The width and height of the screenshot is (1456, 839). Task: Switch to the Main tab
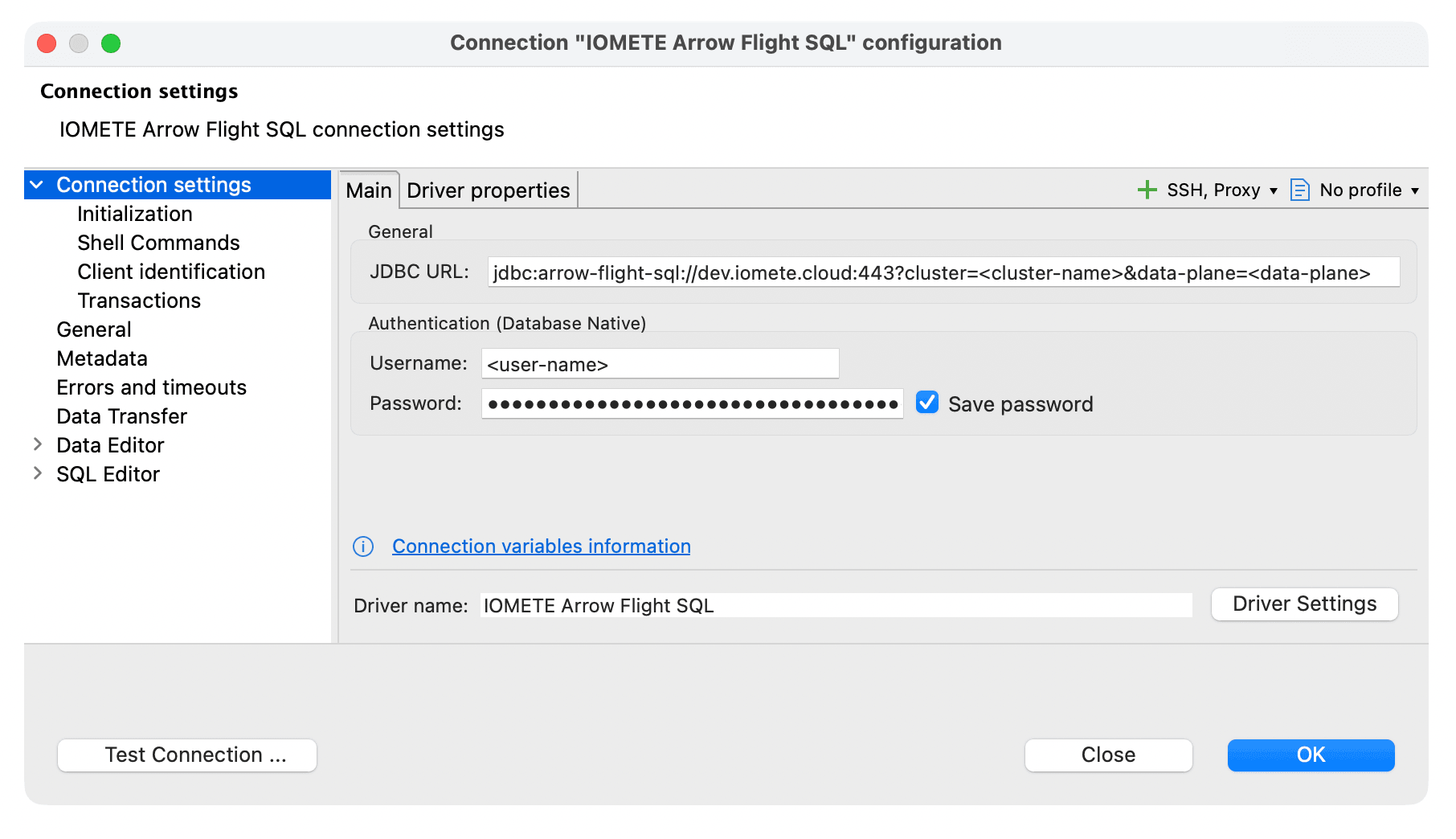pos(369,190)
